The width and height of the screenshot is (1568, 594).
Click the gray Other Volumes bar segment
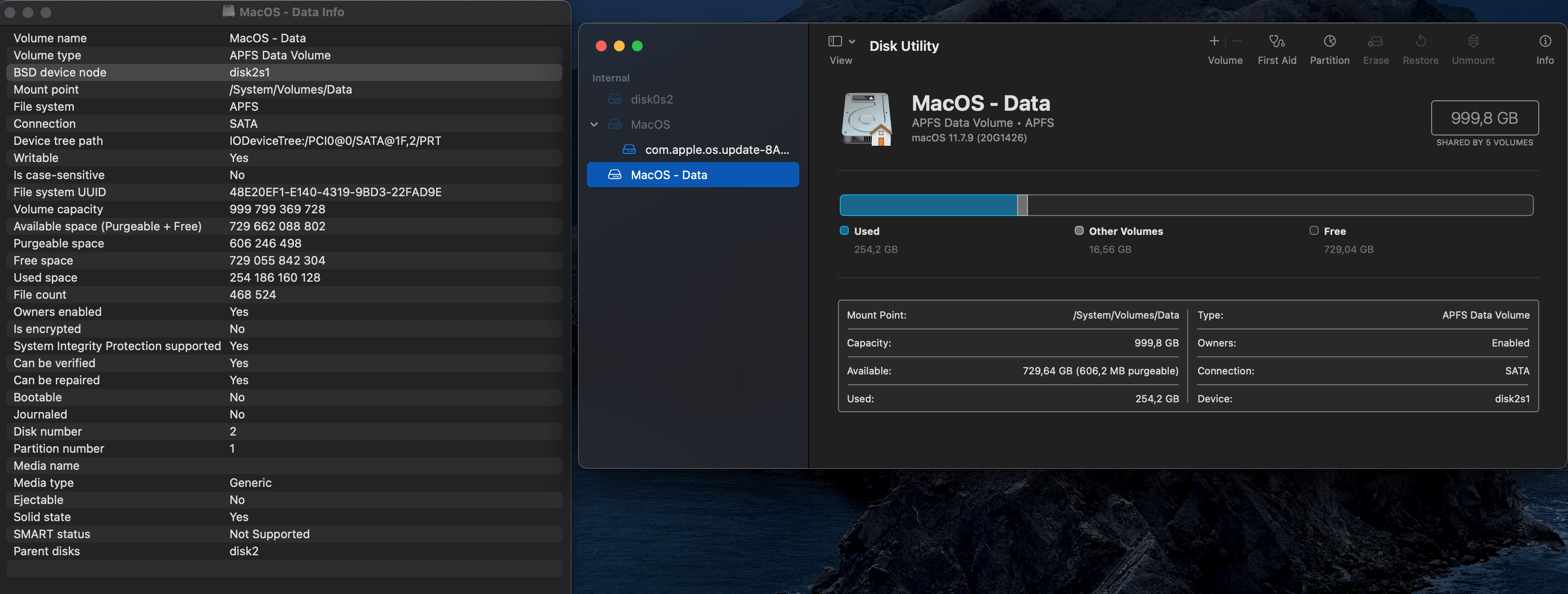pyautogui.click(x=1022, y=205)
